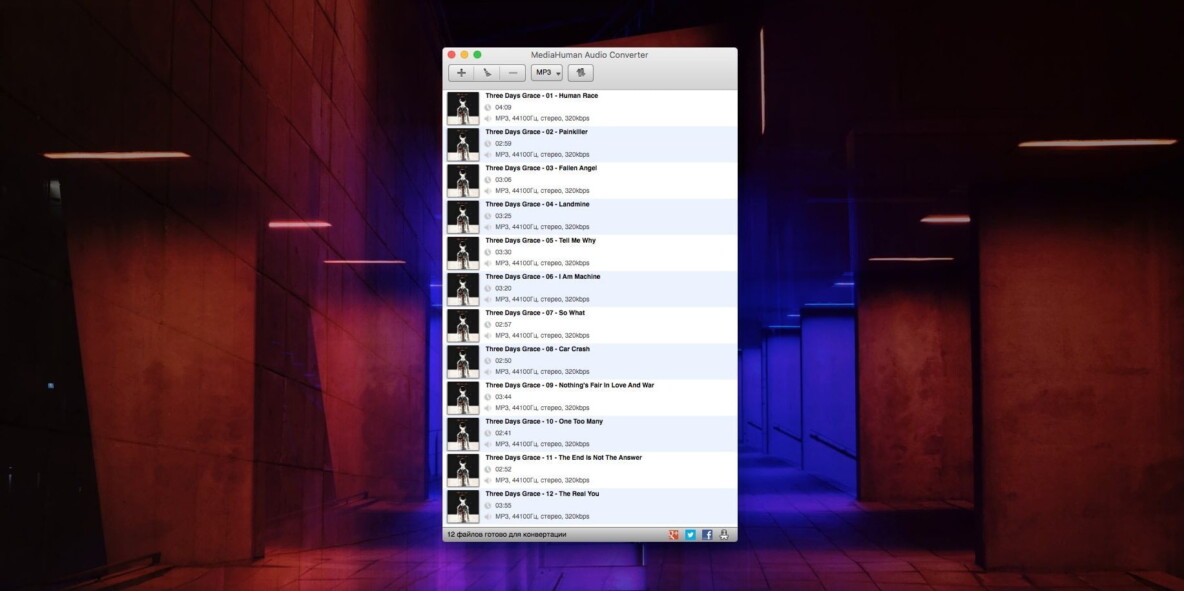Click the clock icon in Human Race row

[x=488, y=108]
